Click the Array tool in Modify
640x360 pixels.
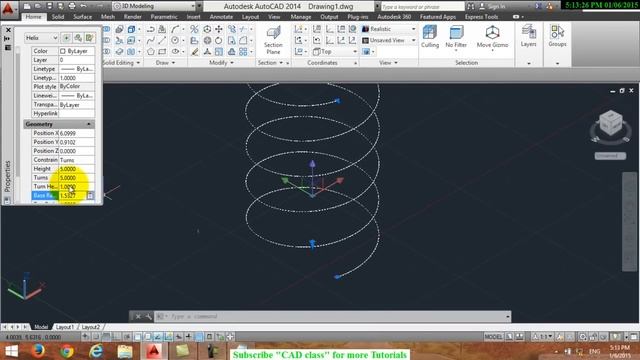243,52
